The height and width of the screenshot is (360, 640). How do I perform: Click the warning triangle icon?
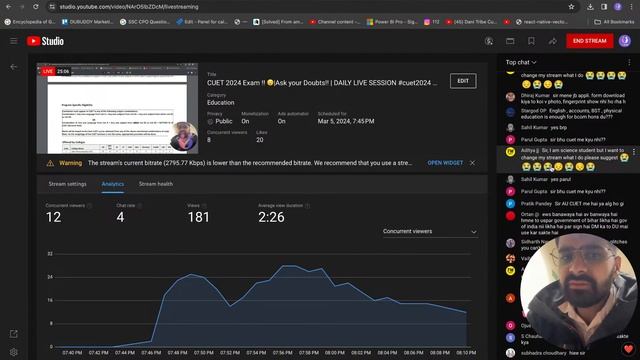pos(50,163)
